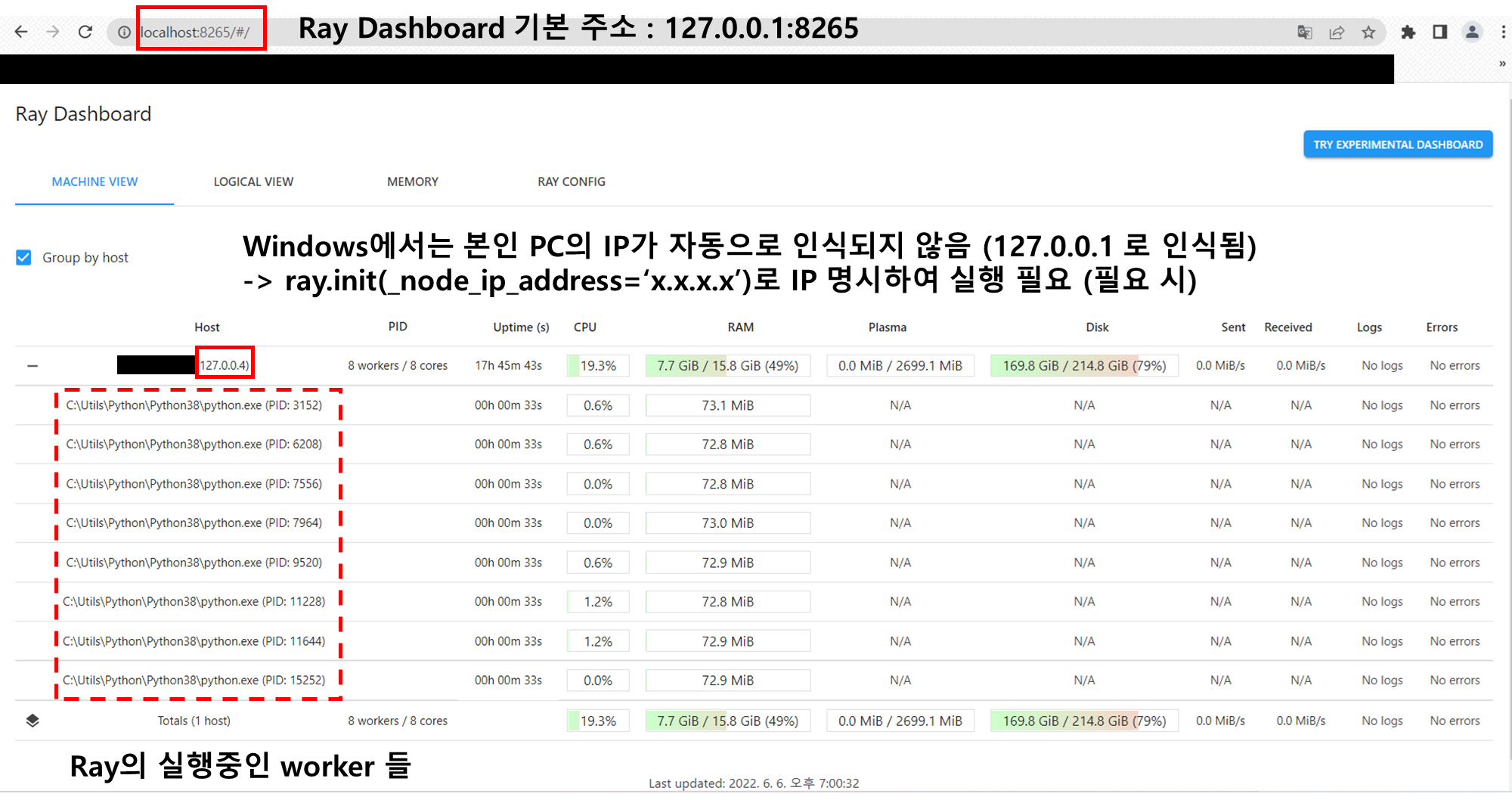Click RAM value 73.1 MiB for PID 3152
This screenshot has height=800, width=1512.
[728, 405]
